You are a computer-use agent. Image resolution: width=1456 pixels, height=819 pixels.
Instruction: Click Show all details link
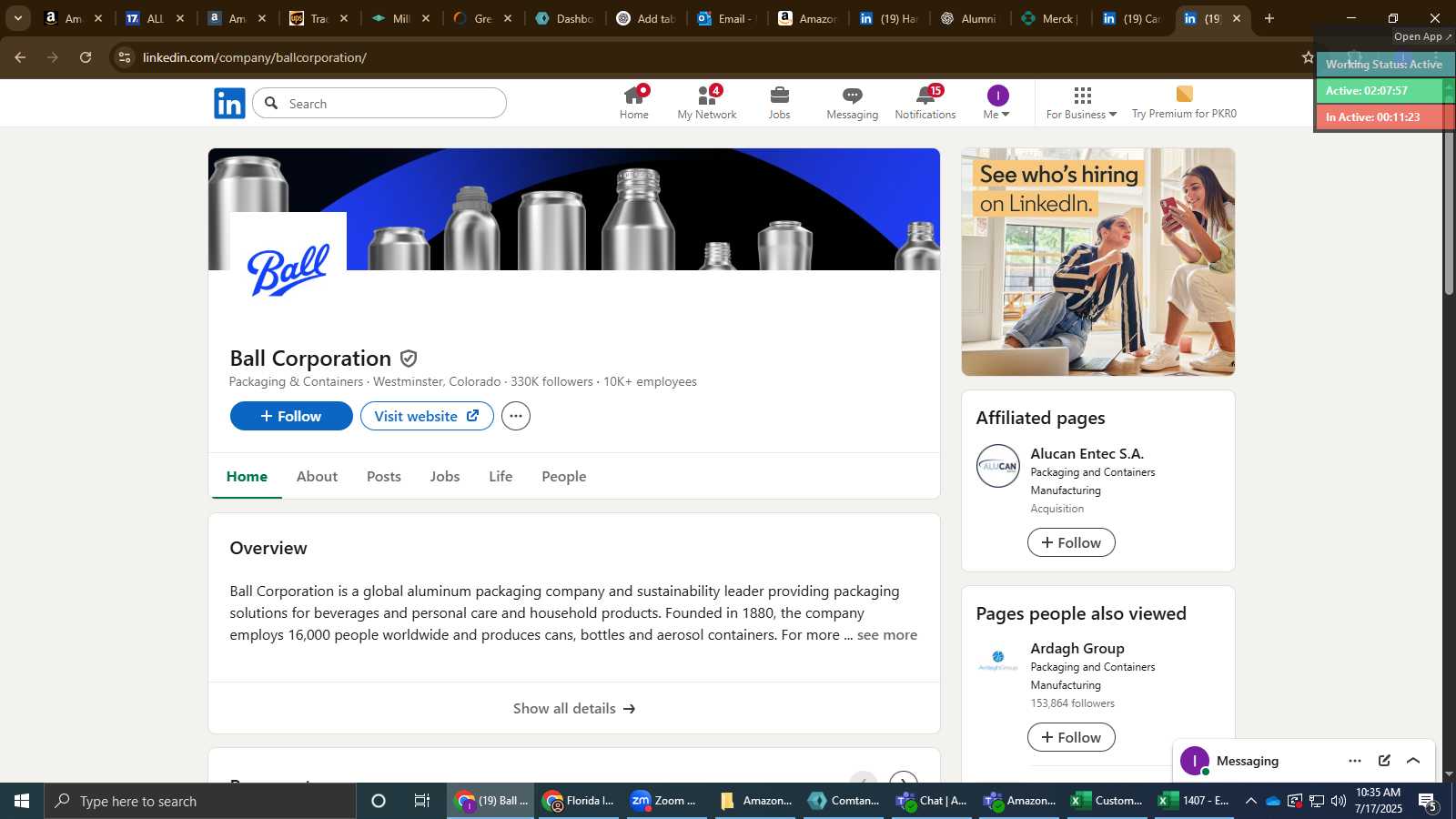pyautogui.click(x=574, y=708)
